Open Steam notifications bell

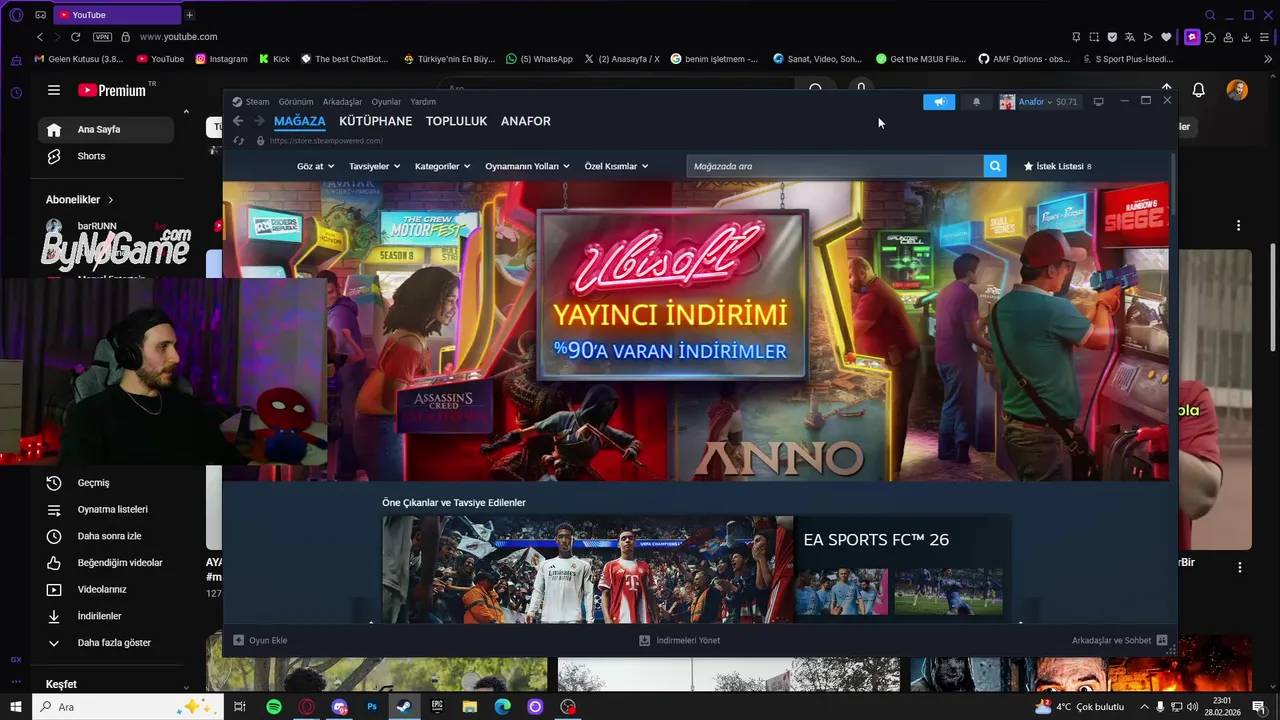[976, 102]
